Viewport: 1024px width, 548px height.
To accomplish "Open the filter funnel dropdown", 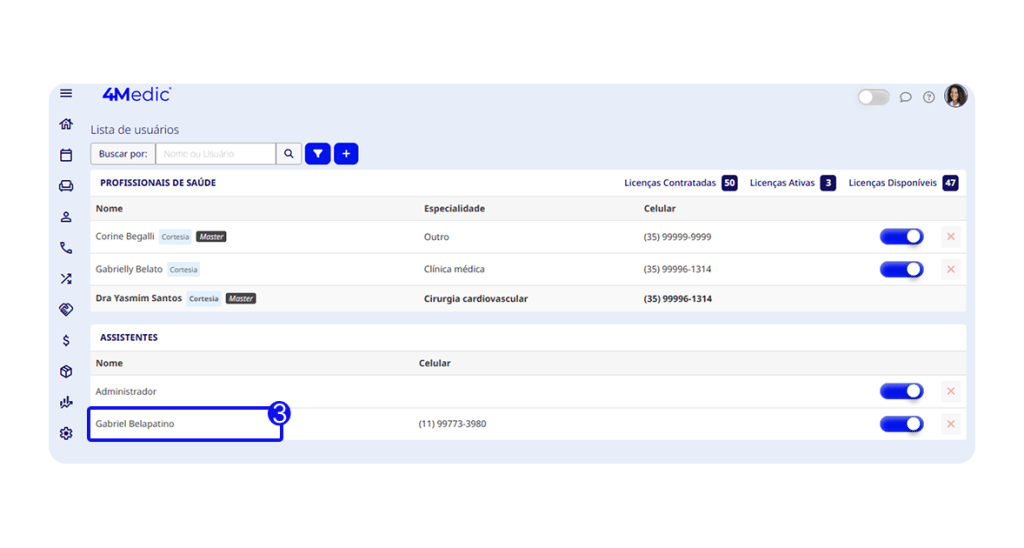I will point(318,154).
